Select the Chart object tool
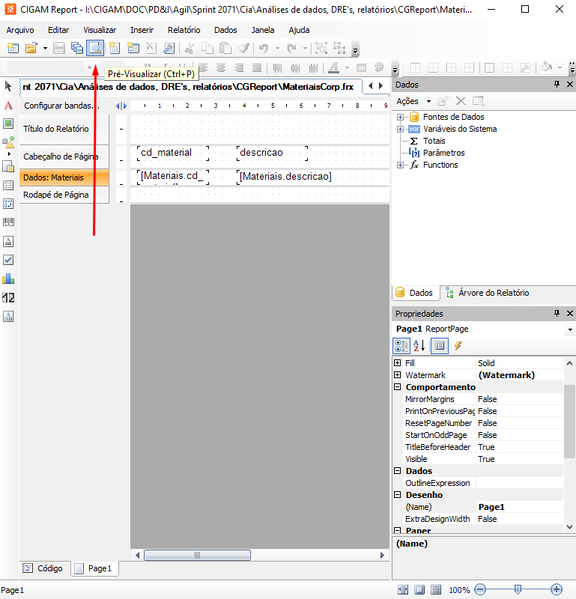576x599 pixels. pyautogui.click(x=8, y=278)
